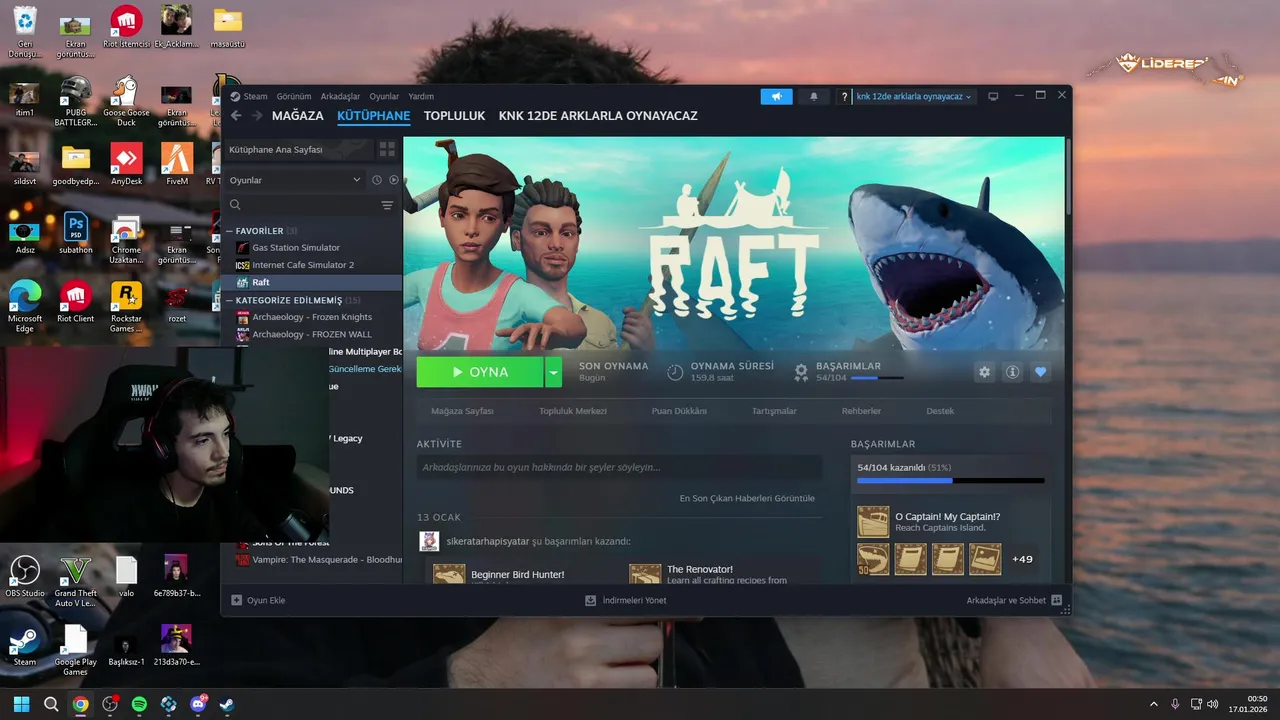Open Tartışmalar link

(x=774, y=411)
